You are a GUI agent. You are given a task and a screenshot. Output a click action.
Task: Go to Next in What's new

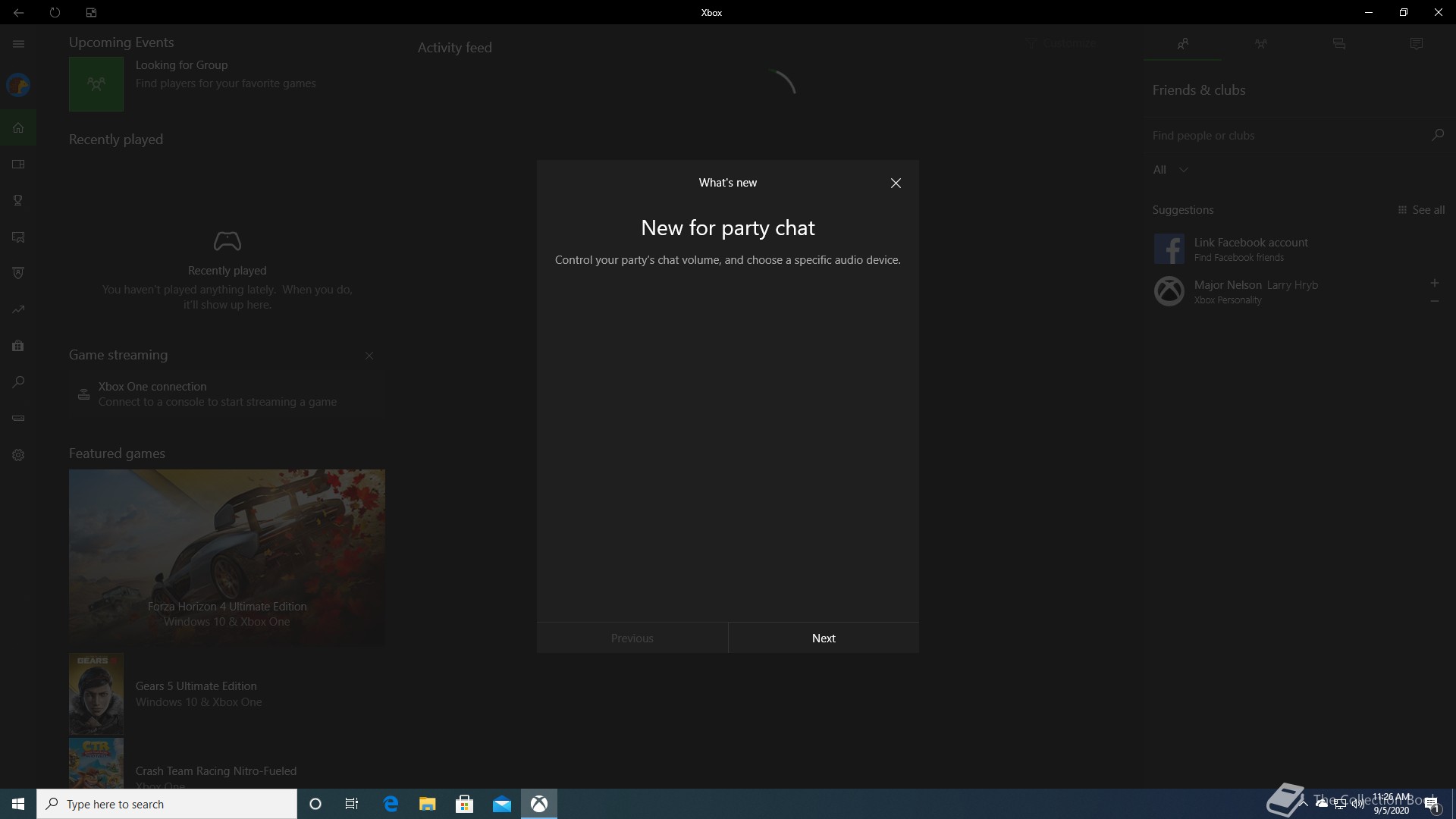(824, 638)
